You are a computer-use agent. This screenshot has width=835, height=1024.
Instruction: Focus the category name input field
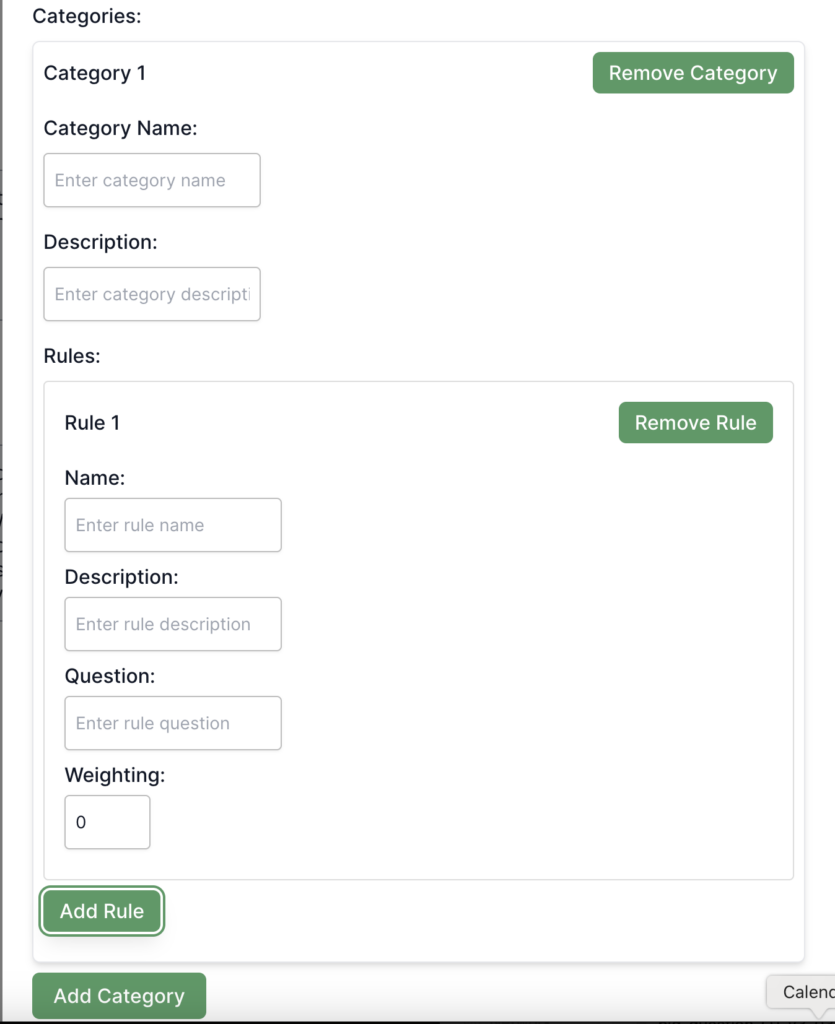(152, 180)
